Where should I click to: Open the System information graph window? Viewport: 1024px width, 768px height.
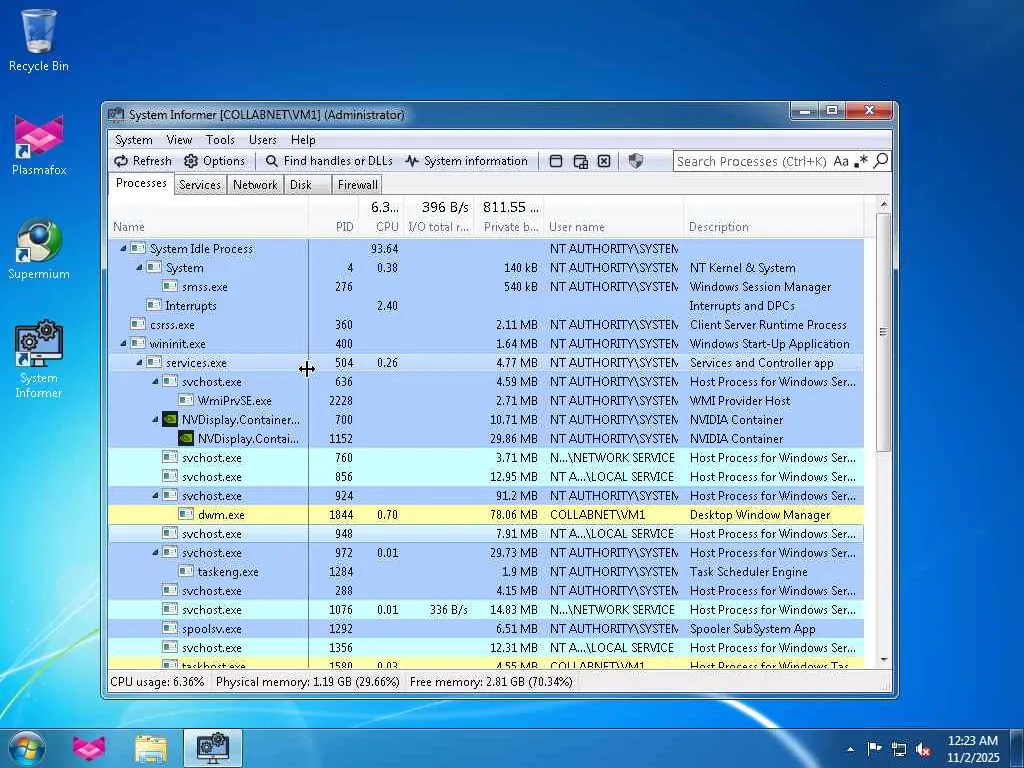click(x=466, y=161)
